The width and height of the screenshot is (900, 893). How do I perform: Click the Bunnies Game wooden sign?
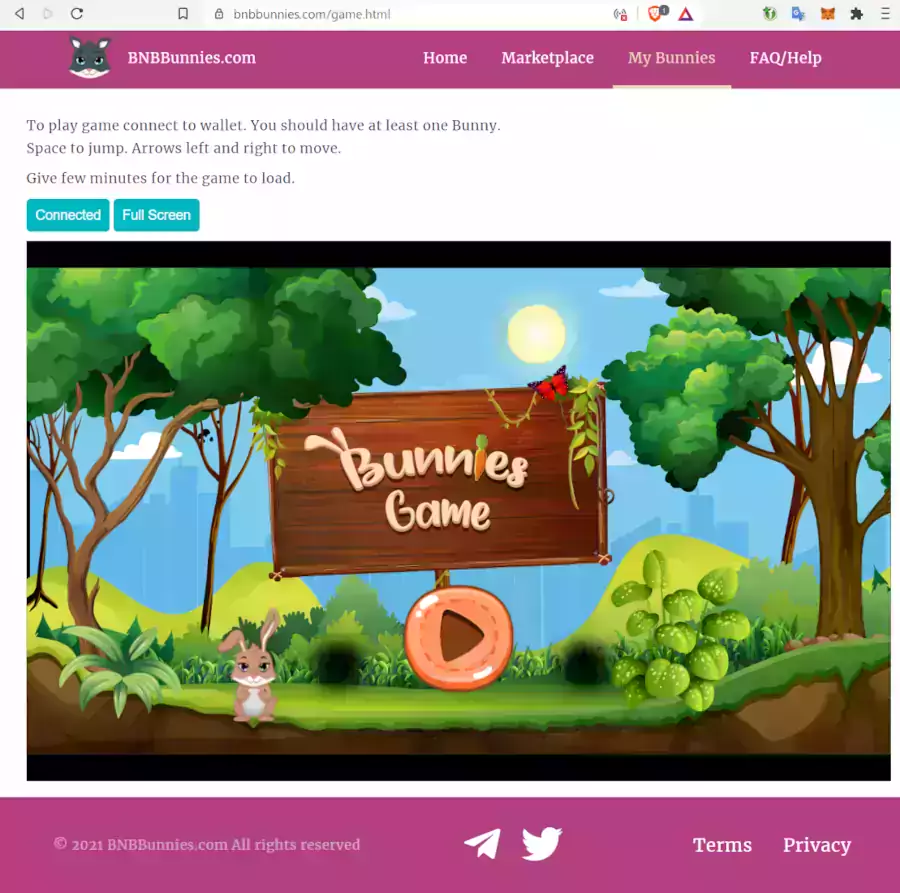click(437, 482)
